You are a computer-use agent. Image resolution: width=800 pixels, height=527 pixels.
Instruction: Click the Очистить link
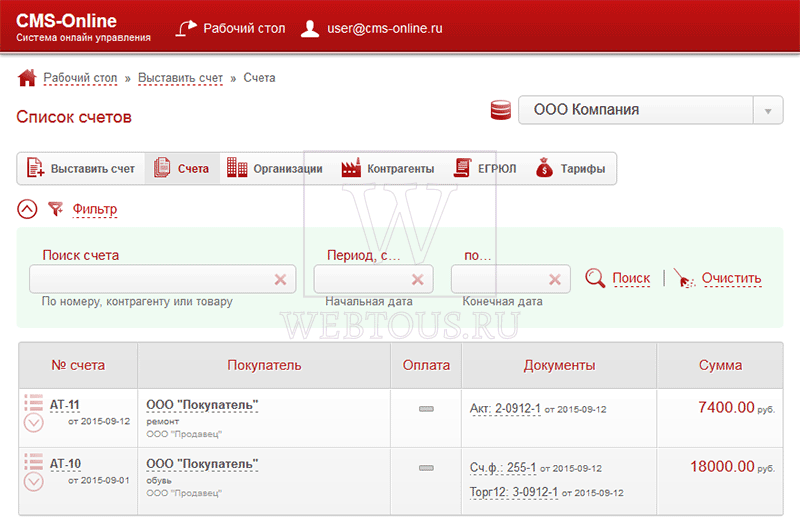coord(731,278)
